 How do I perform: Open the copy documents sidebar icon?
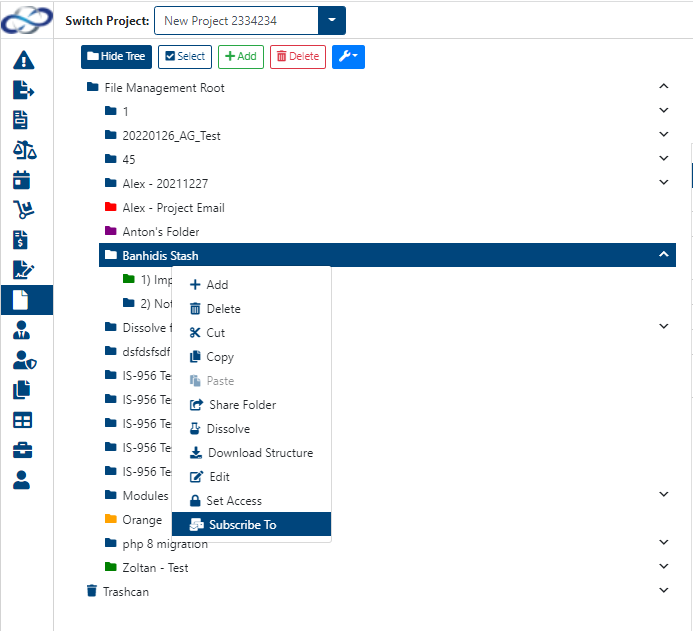coord(22,390)
